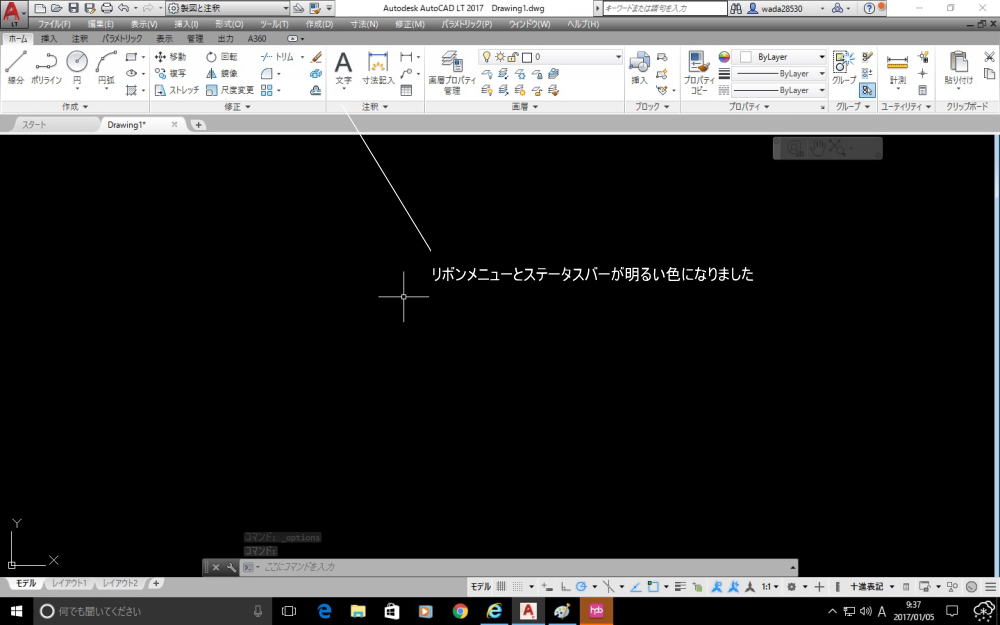Click the 鏡像 (Mirror) tool
The width and height of the screenshot is (1000, 625).
[x=222, y=73]
